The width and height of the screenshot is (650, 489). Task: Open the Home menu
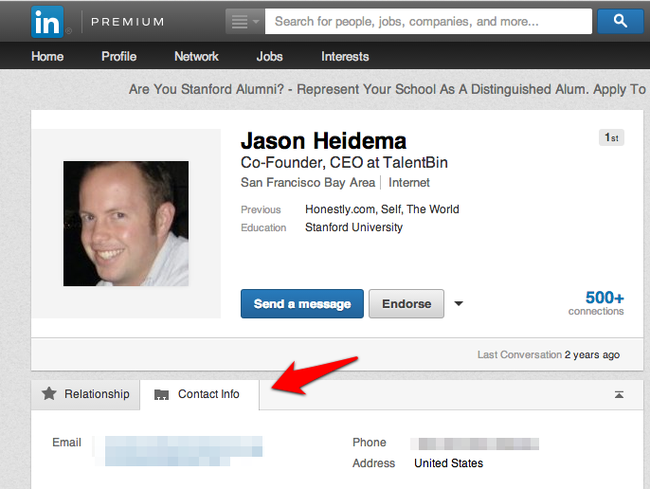tap(47, 57)
